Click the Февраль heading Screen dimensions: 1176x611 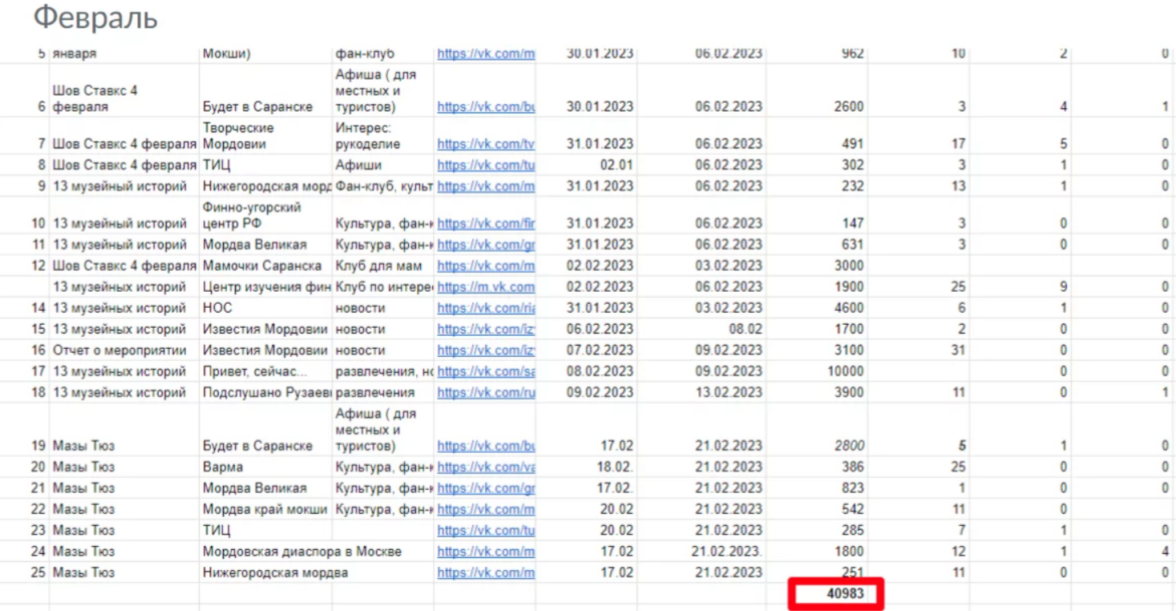pyautogui.click(x=95, y=18)
